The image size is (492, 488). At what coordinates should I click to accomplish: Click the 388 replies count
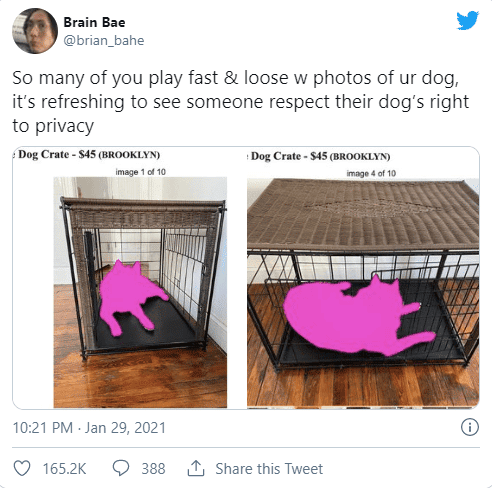153,469
